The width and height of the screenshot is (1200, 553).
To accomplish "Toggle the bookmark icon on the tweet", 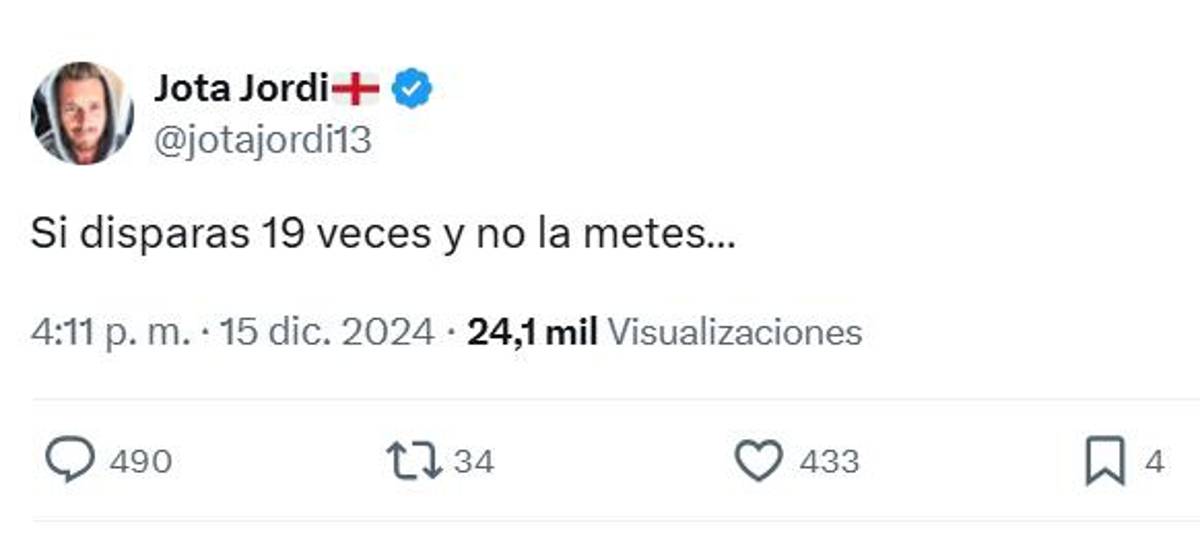I will click(x=1105, y=461).
